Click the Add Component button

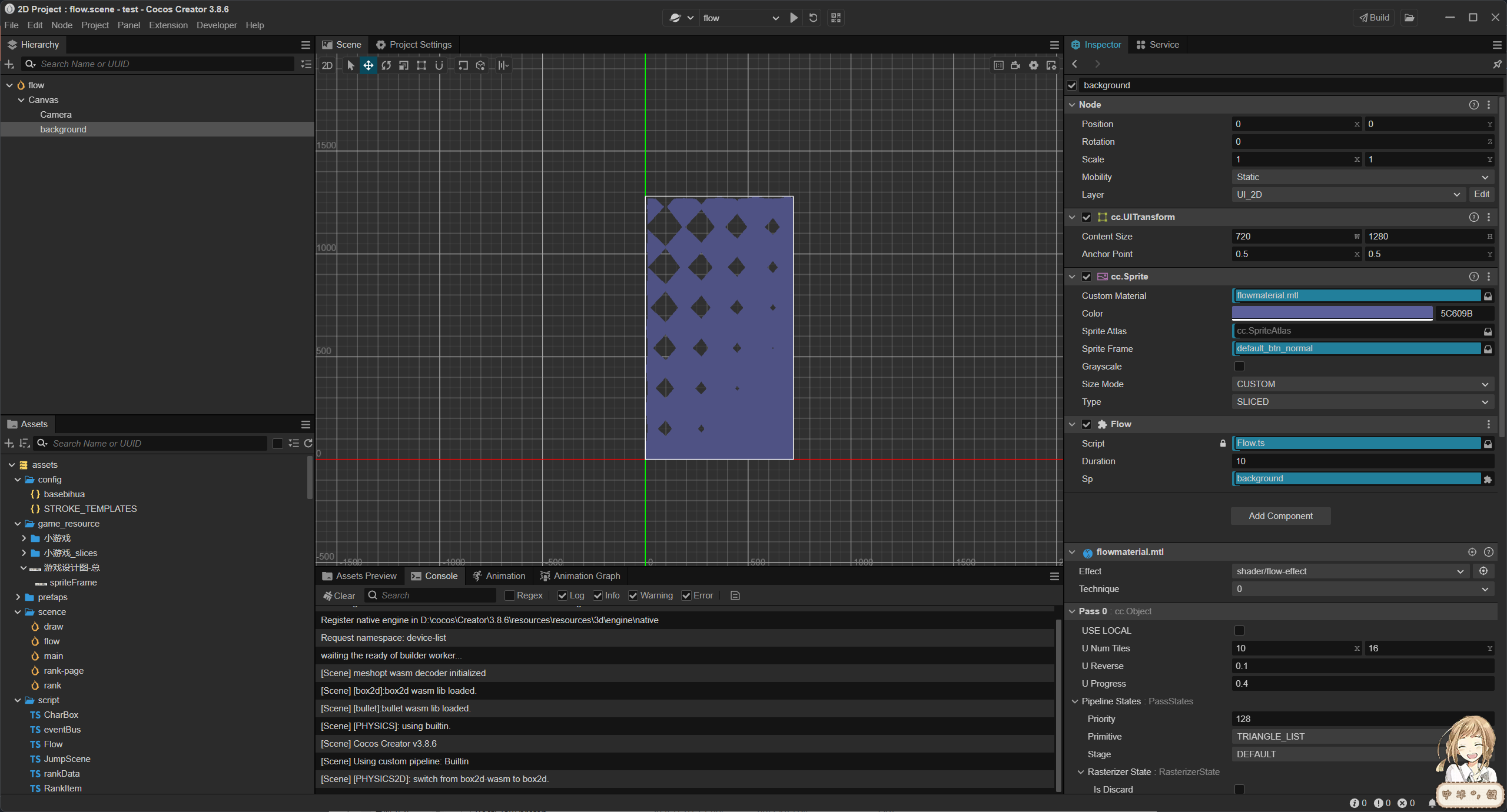[1280, 516]
